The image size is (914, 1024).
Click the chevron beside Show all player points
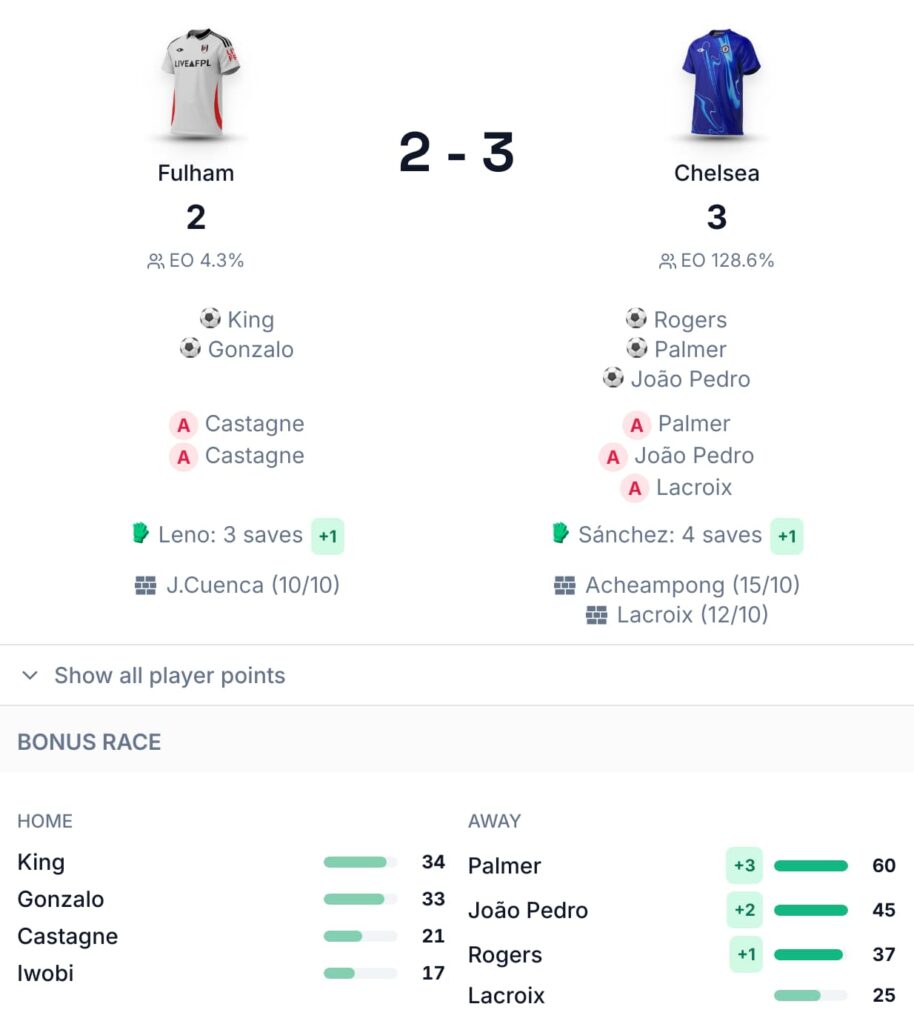pyautogui.click(x=30, y=675)
